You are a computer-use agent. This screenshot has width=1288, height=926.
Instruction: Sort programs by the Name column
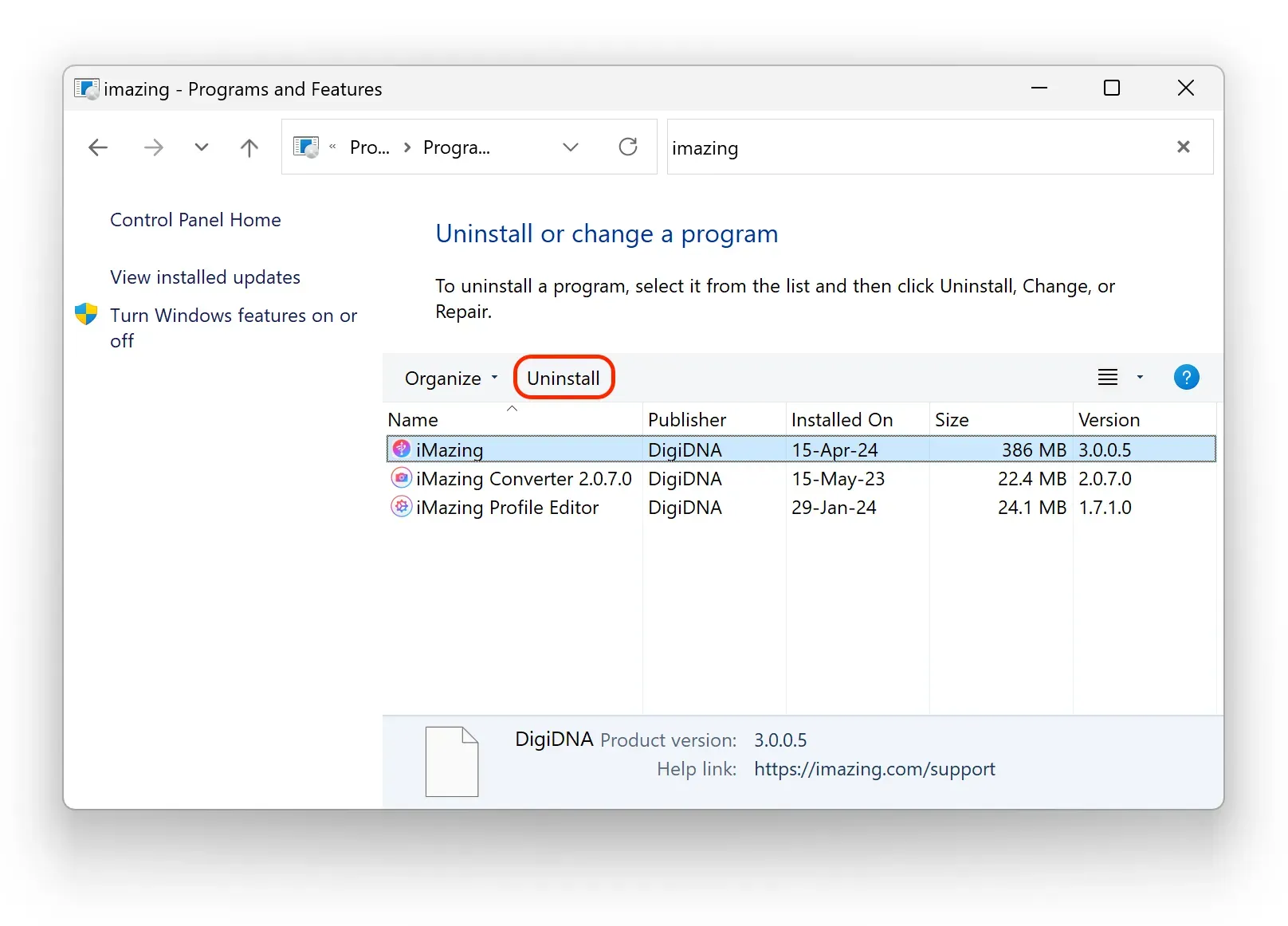point(412,419)
